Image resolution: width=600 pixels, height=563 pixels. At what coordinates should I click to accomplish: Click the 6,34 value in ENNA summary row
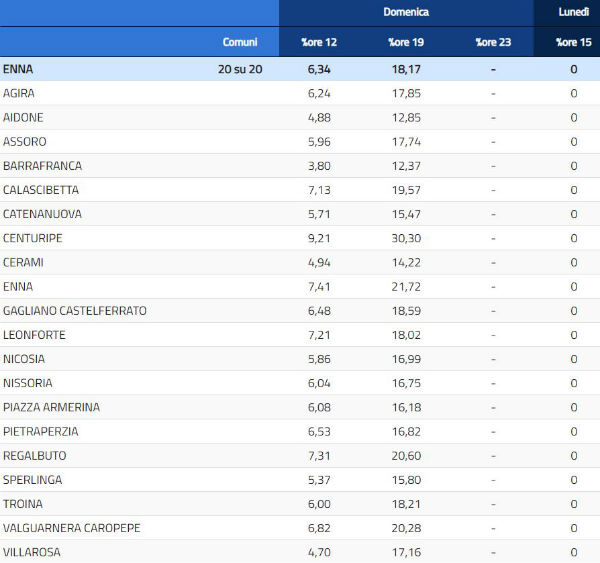click(x=319, y=69)
